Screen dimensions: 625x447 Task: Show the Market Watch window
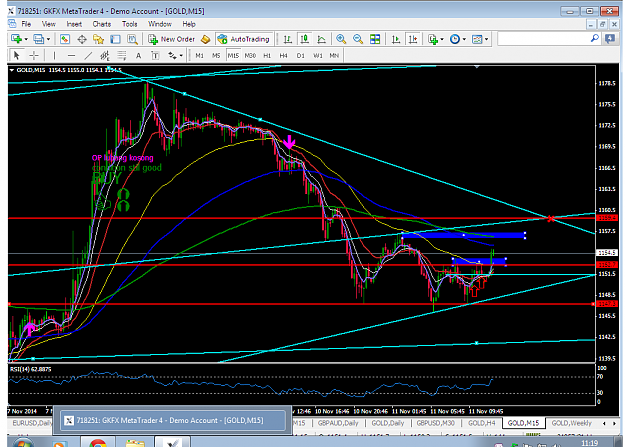[65, 39]
